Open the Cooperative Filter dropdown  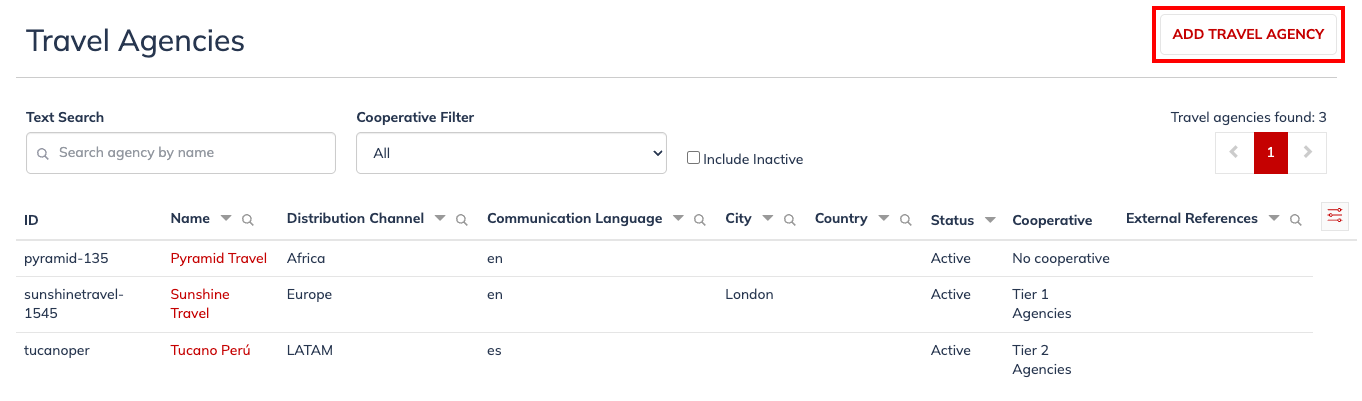coord(511,153)
